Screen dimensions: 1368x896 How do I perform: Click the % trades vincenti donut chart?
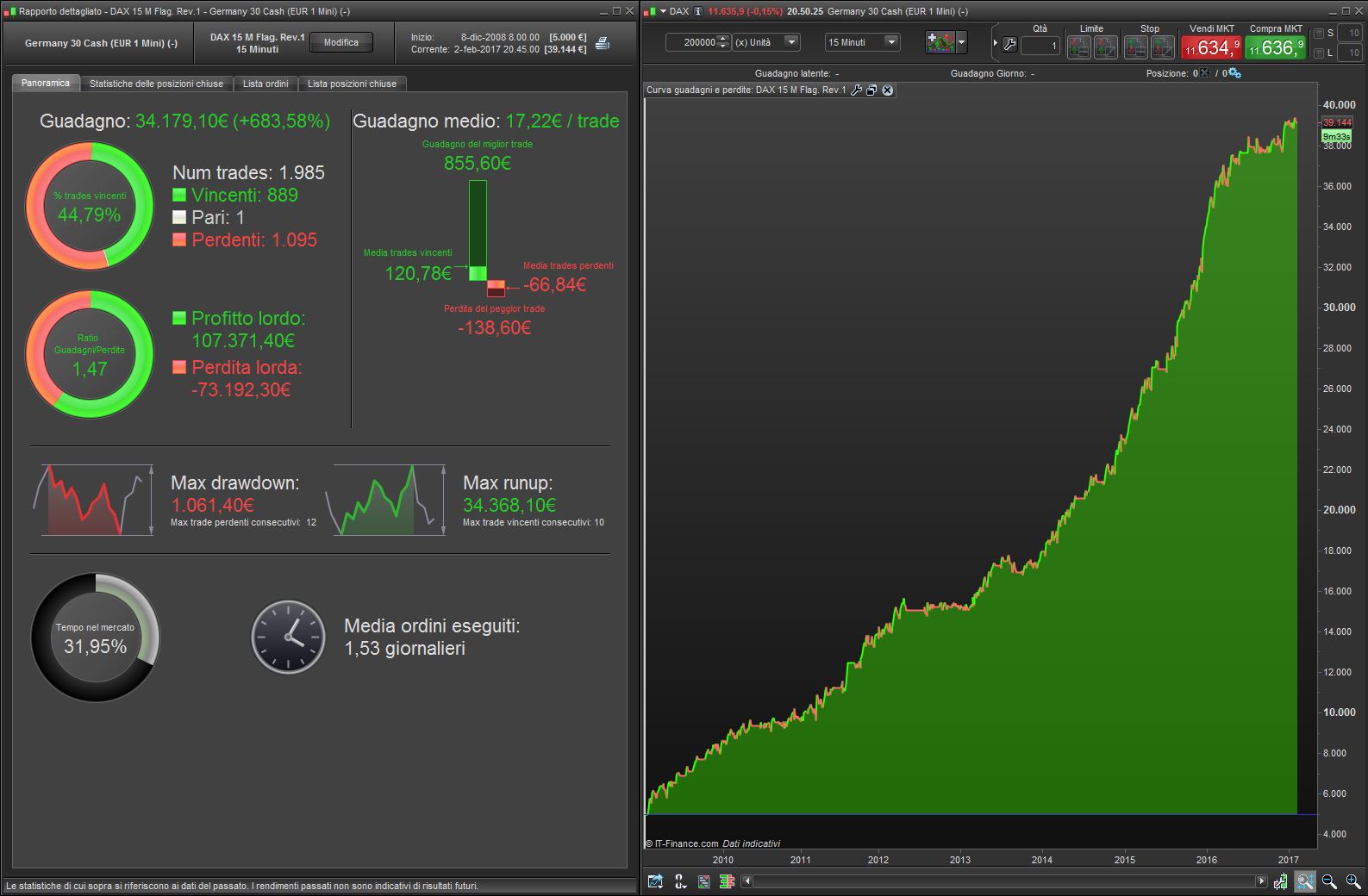click(90, 207)
